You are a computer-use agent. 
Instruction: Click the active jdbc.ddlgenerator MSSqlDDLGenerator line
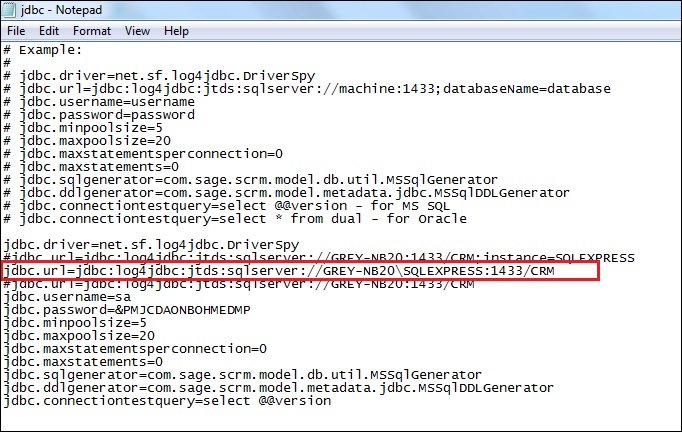tap(278, 388)
